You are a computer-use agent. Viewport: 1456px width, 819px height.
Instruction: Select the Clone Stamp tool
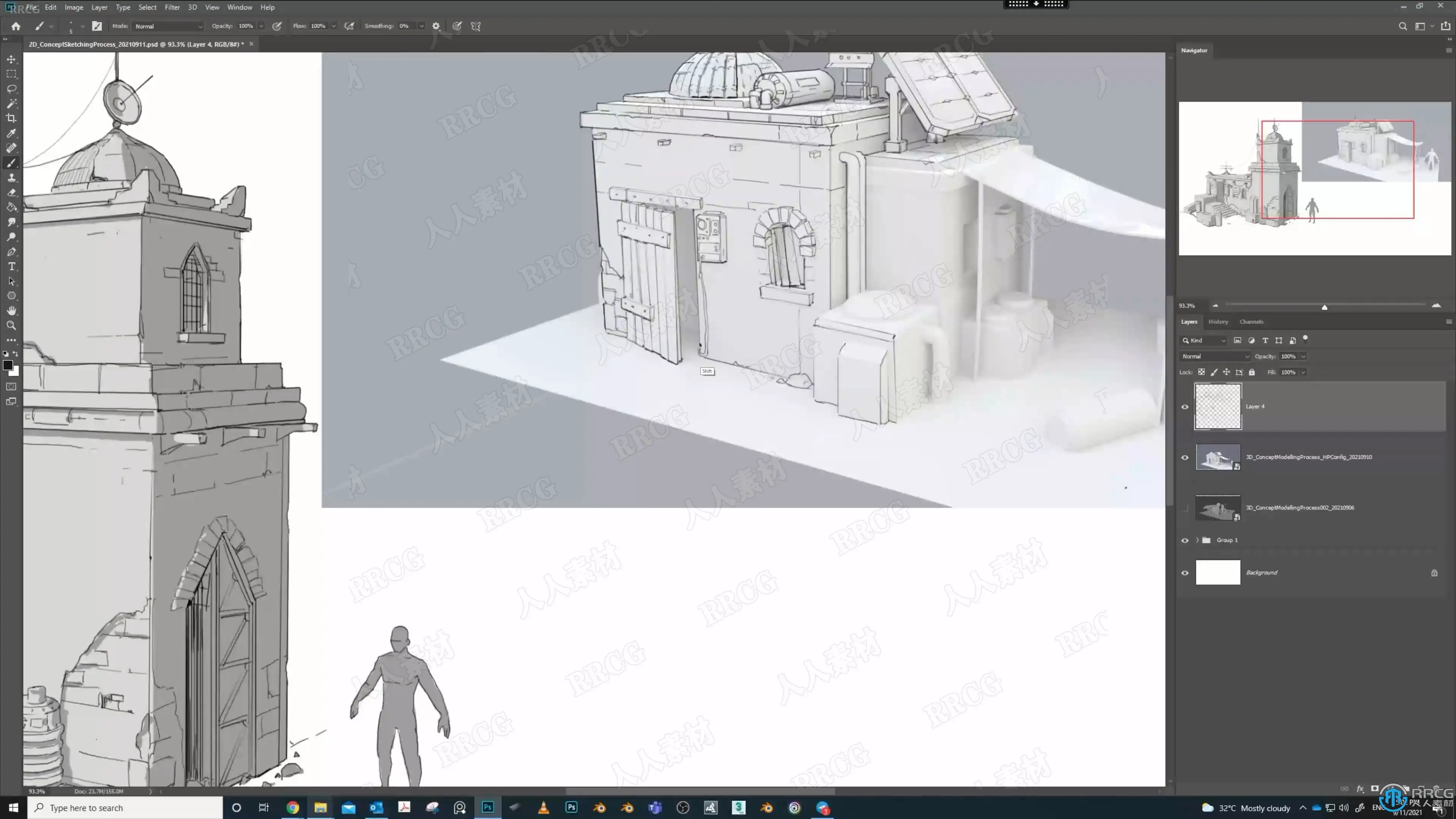(11, 177)
